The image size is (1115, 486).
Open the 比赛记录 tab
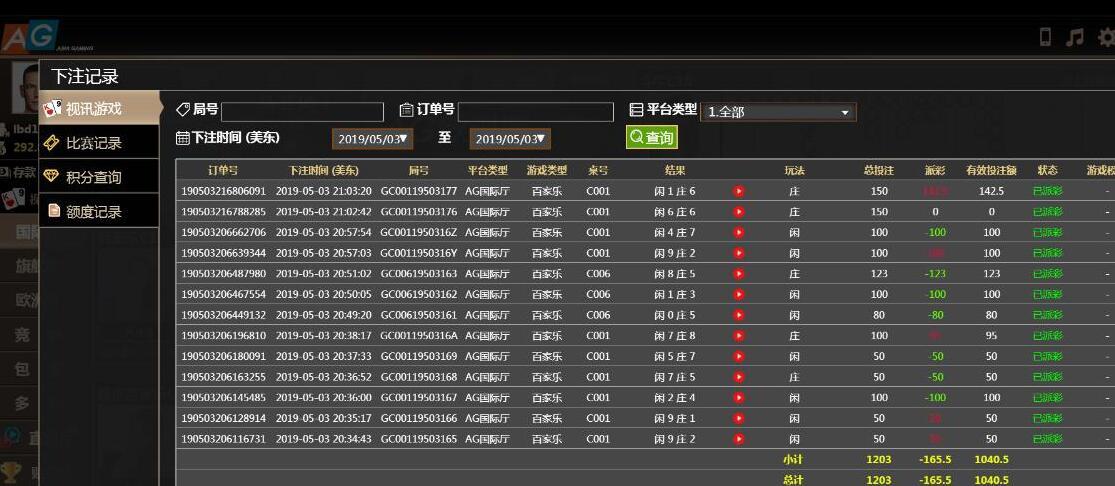[99, 143]
